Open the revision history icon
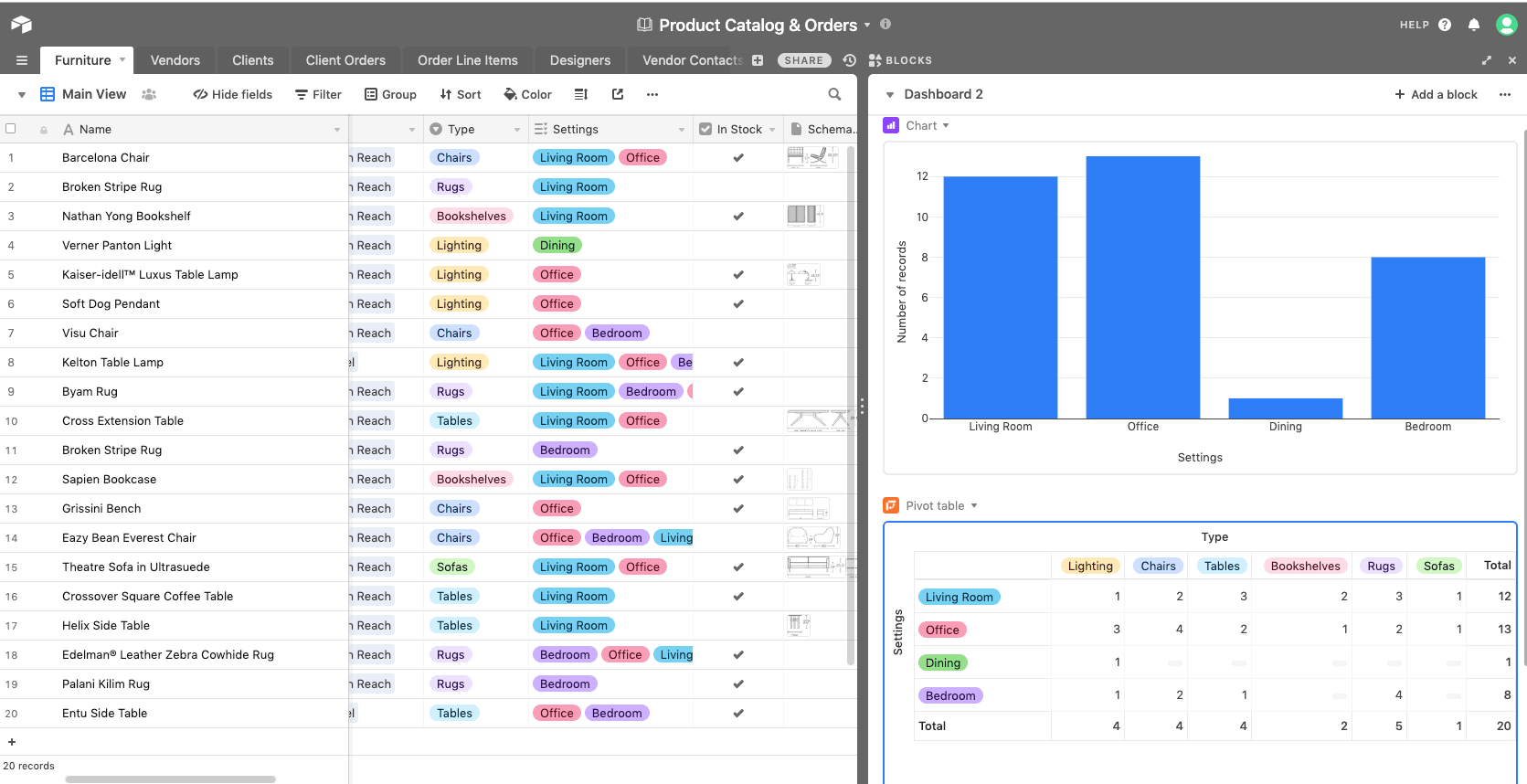Image resolution: width=1527 pixels, height=784 pixels. [850, 60]
